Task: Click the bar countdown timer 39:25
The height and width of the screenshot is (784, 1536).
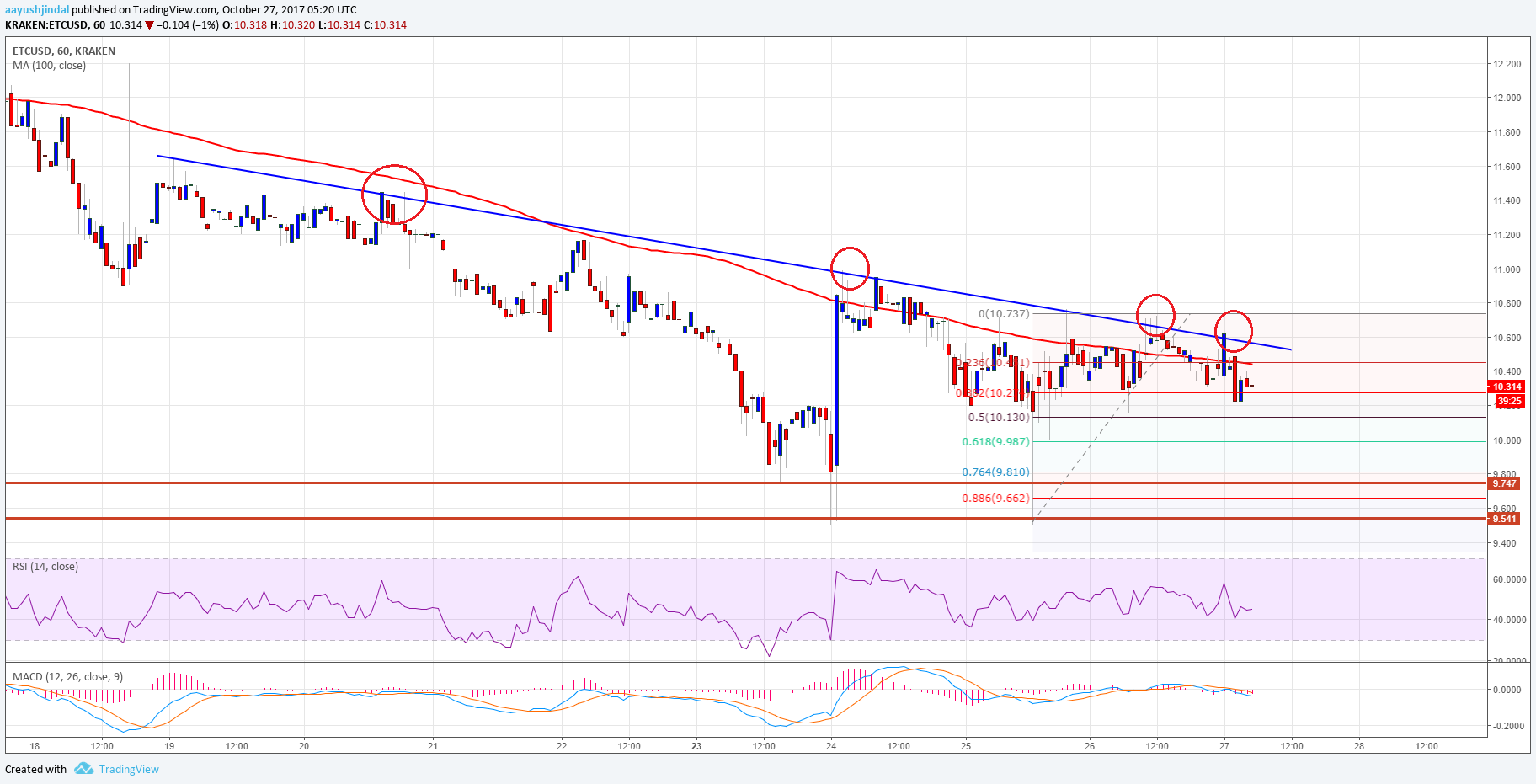Action: (x=1509, y=401)
